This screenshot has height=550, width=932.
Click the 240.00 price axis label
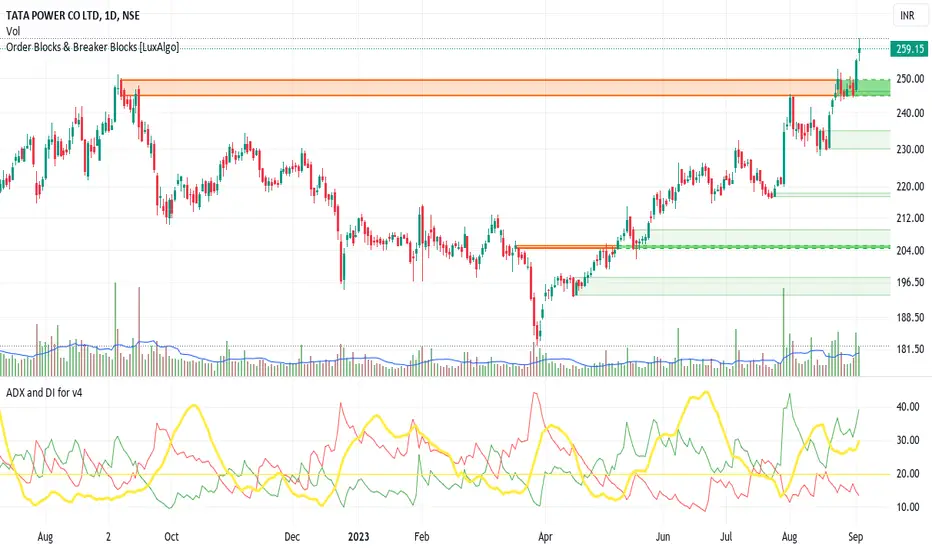coord(910,113)
